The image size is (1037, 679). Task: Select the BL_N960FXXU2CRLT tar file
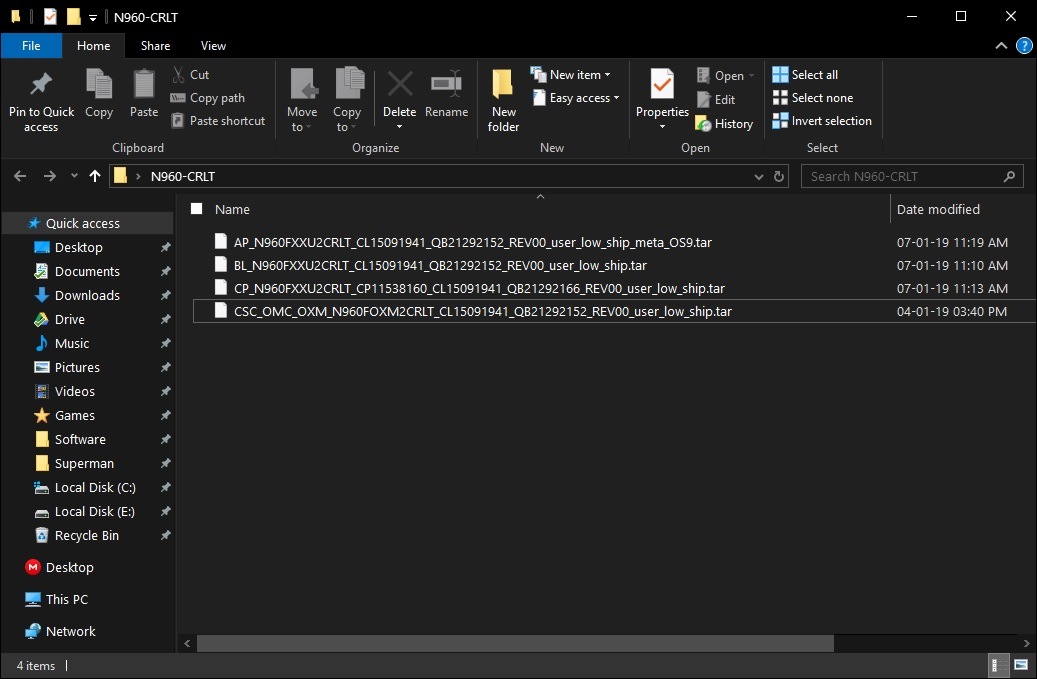(x=440, y=265)
